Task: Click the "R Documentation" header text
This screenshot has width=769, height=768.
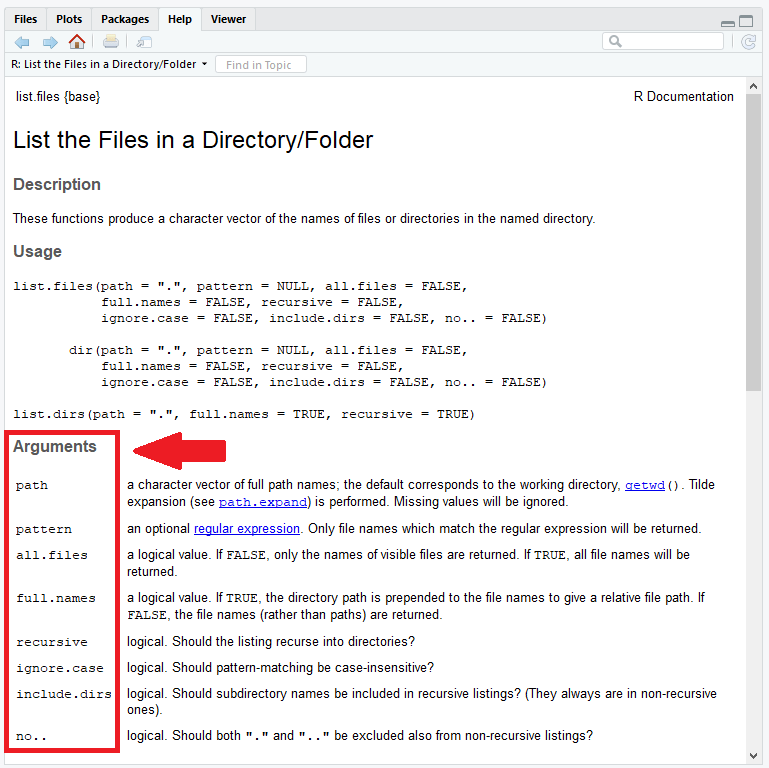Action: (x=683, y=97)
